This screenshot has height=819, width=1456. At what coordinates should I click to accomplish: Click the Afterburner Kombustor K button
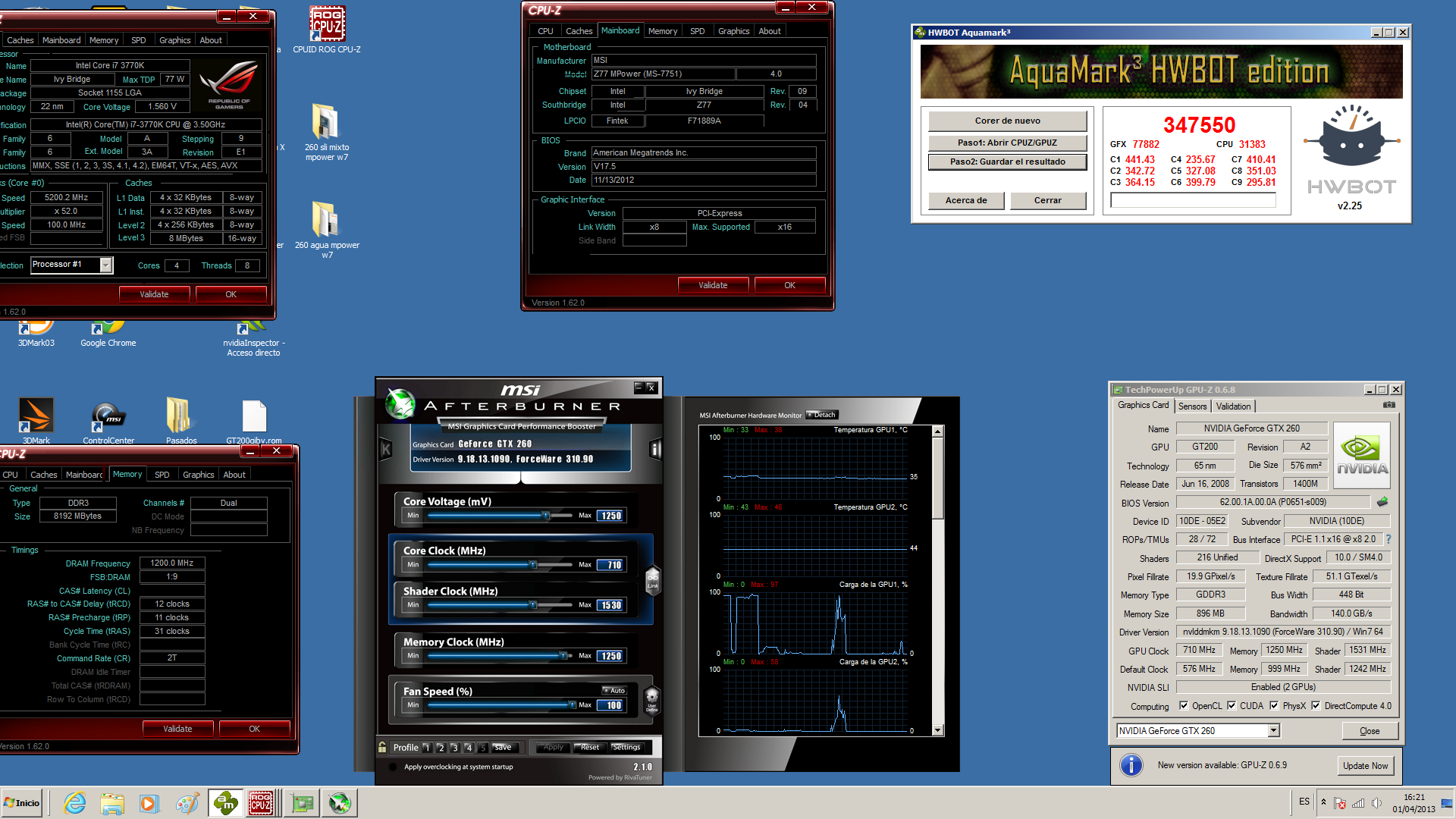pos(386,450)
